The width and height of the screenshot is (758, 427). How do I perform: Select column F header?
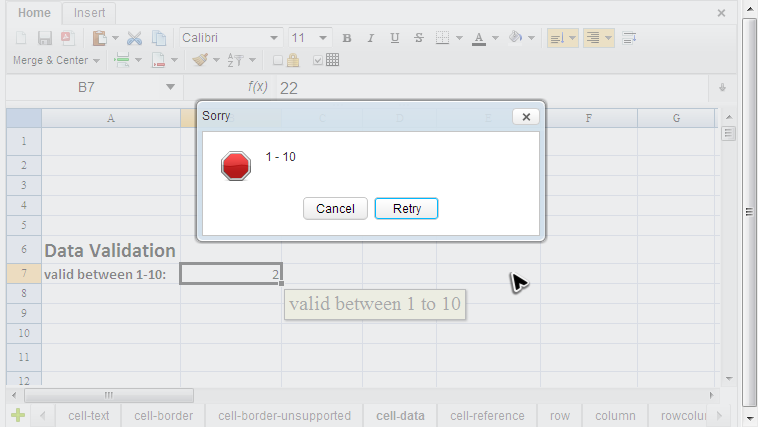(588, 118)
